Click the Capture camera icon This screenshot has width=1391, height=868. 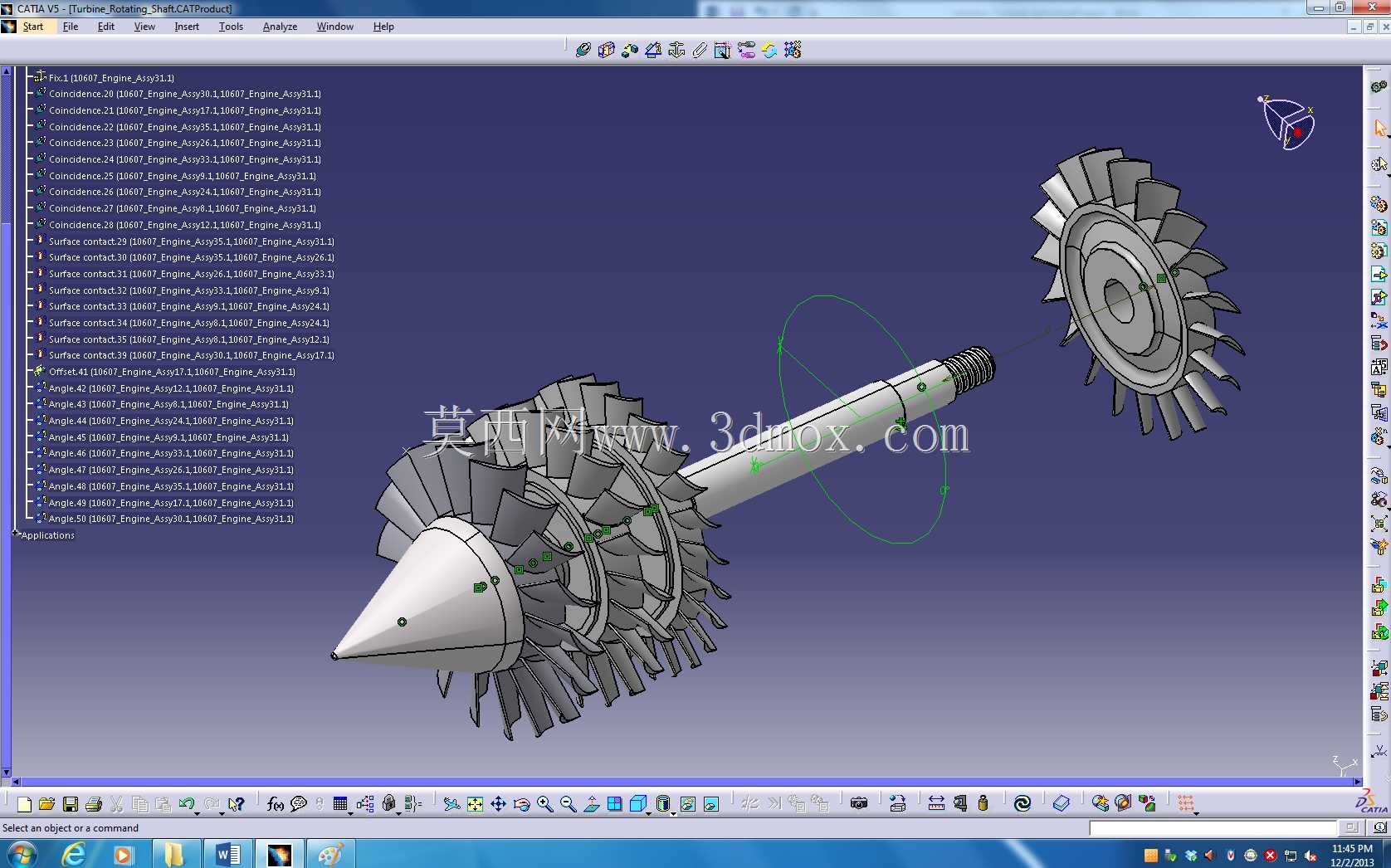pos(859,803)
